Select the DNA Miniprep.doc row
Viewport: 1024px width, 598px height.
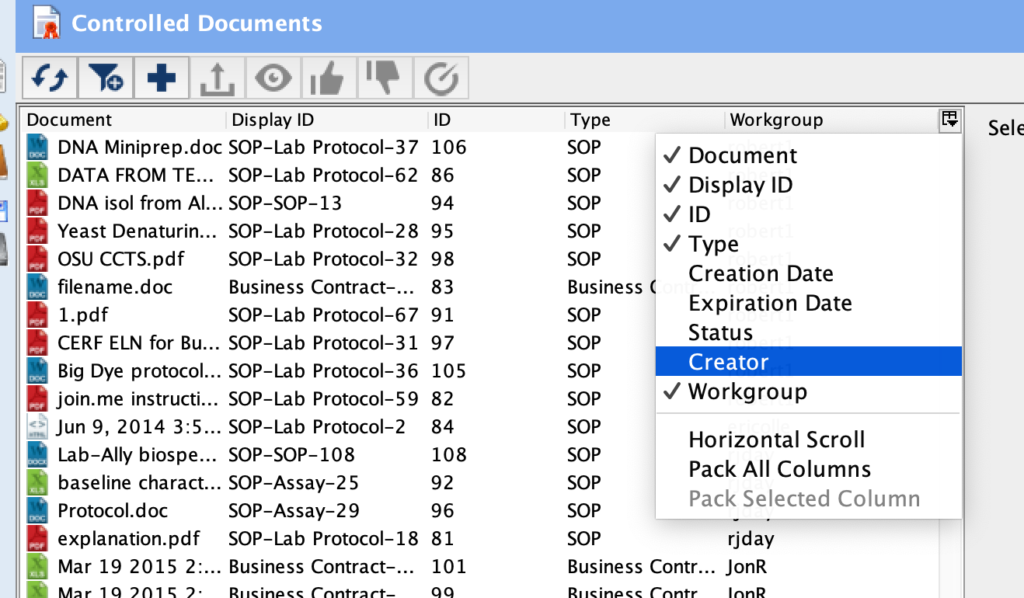click(x=139, y=147)
